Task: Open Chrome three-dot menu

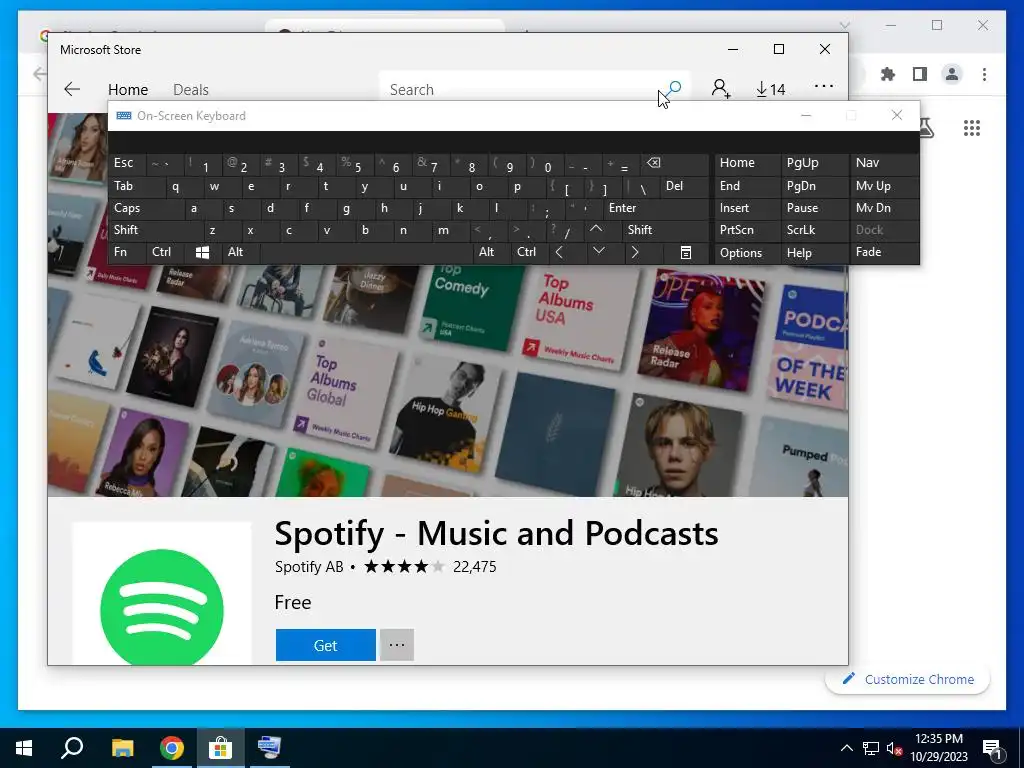Action: [984, 74]
